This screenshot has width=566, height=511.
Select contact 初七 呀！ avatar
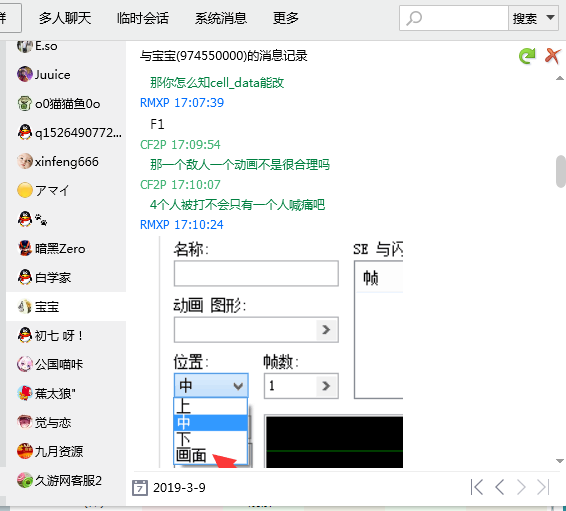point(25,335)
